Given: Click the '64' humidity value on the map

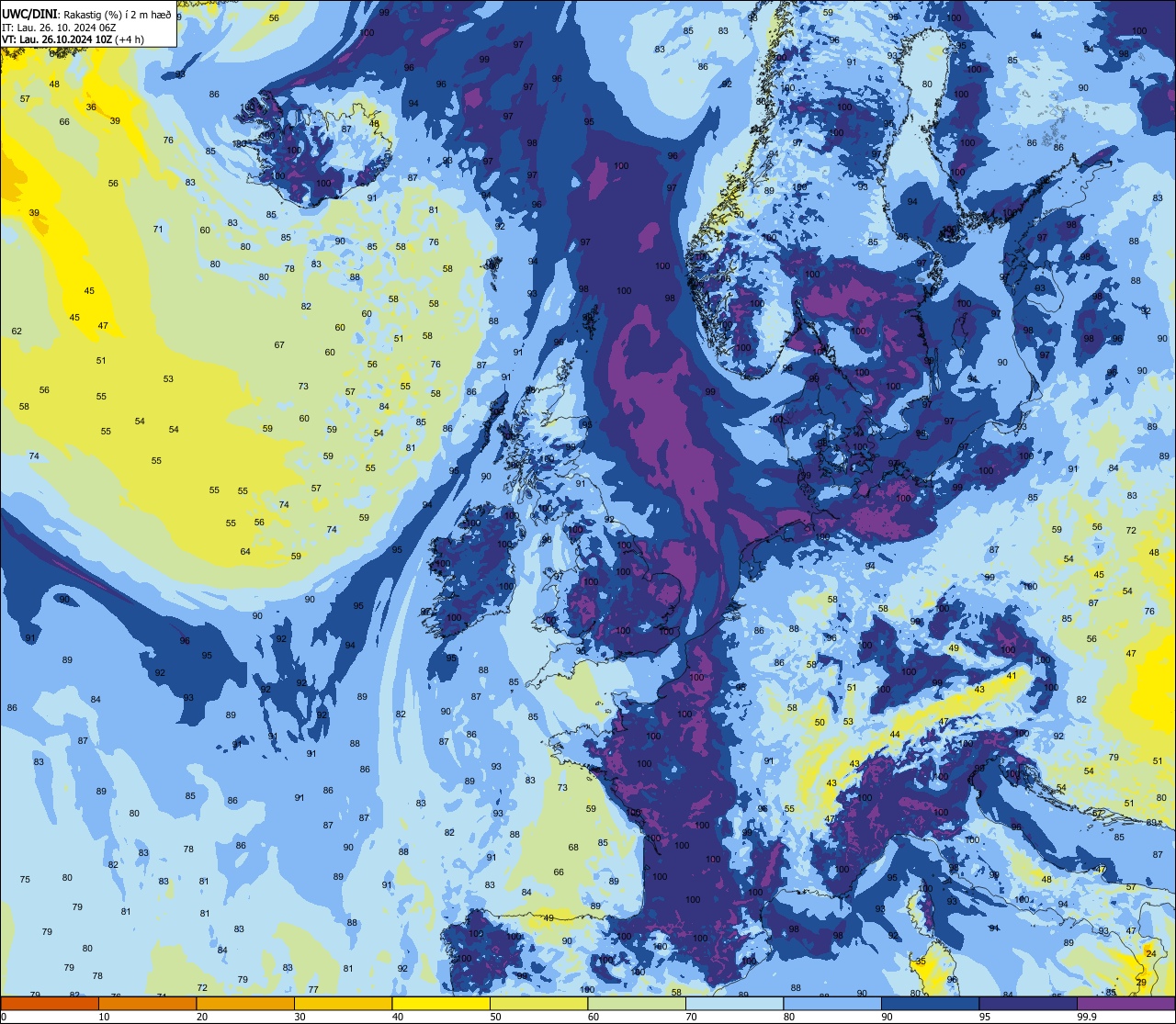Looking at the screenshot, I should [245, 552].
